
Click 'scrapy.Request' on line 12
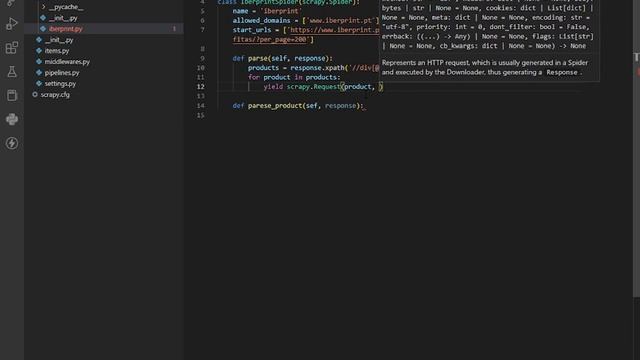pyautogui.click(x=313, y=87)
